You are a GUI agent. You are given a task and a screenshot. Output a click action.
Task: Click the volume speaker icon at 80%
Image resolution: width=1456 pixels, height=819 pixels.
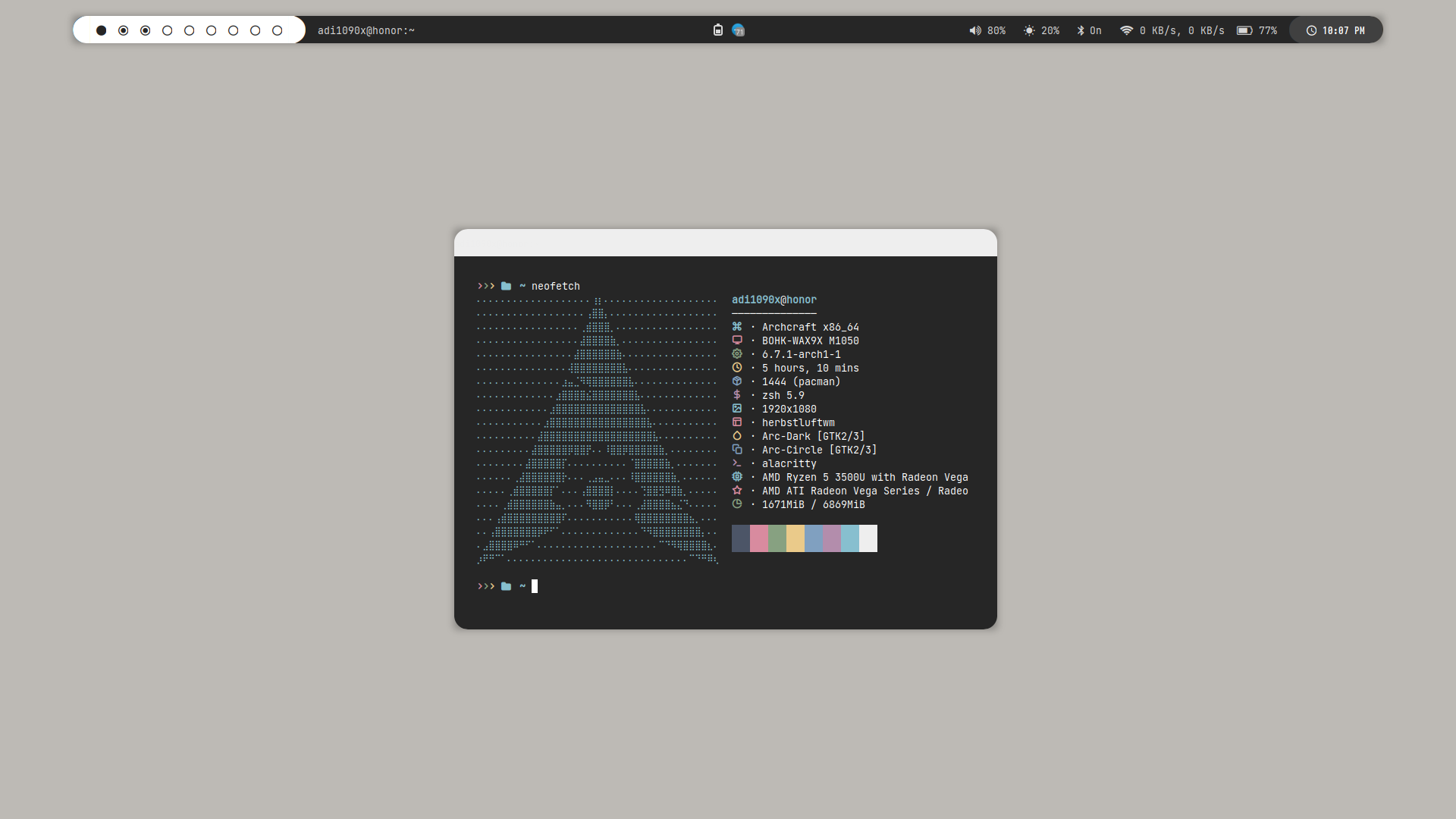coord(974,30)
